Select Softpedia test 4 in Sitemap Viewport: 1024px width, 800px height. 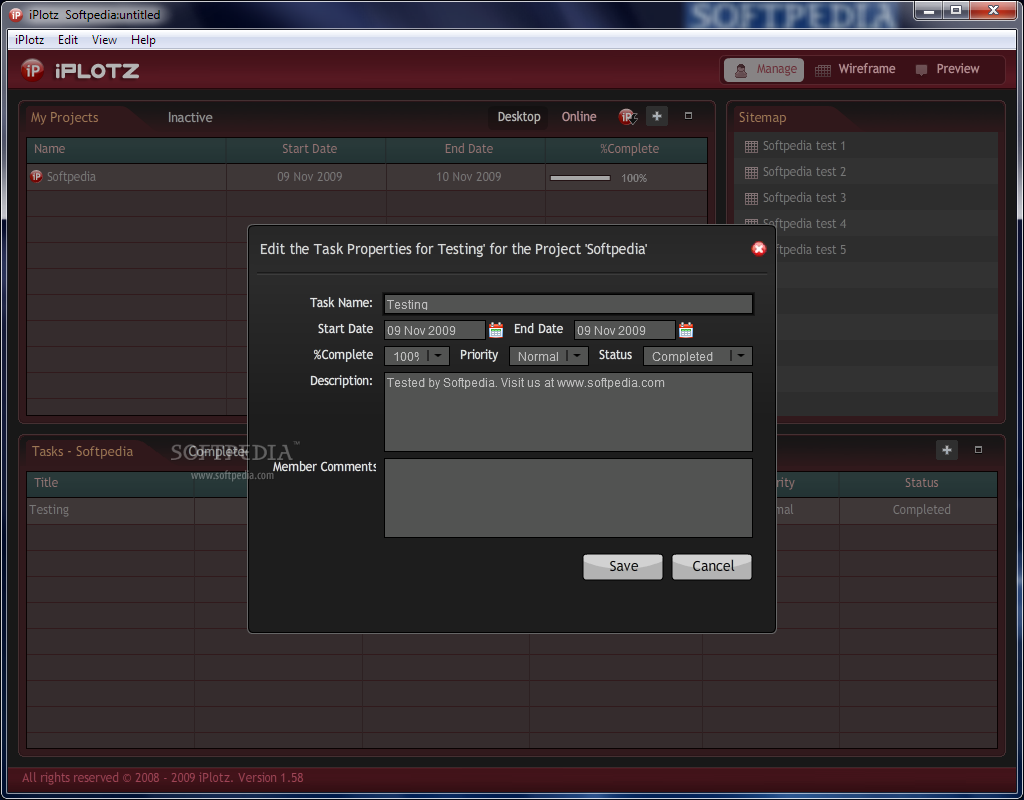(x=804, y=224)
